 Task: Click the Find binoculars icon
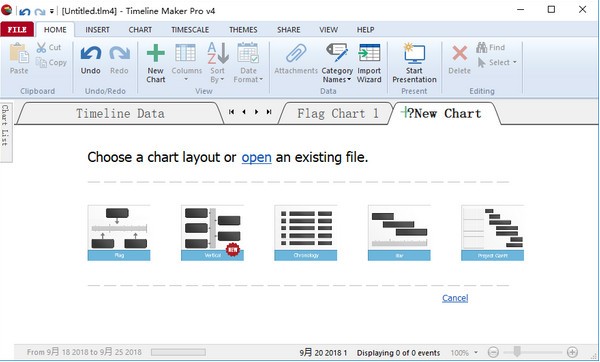(x=482, y=47)
